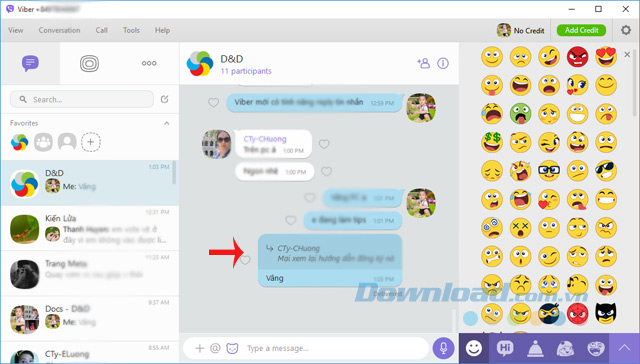The height and width of the screenshot is (364, 640).
Task: Select the smiley emoticon pack tab
Action: click(x=473, y=348)
